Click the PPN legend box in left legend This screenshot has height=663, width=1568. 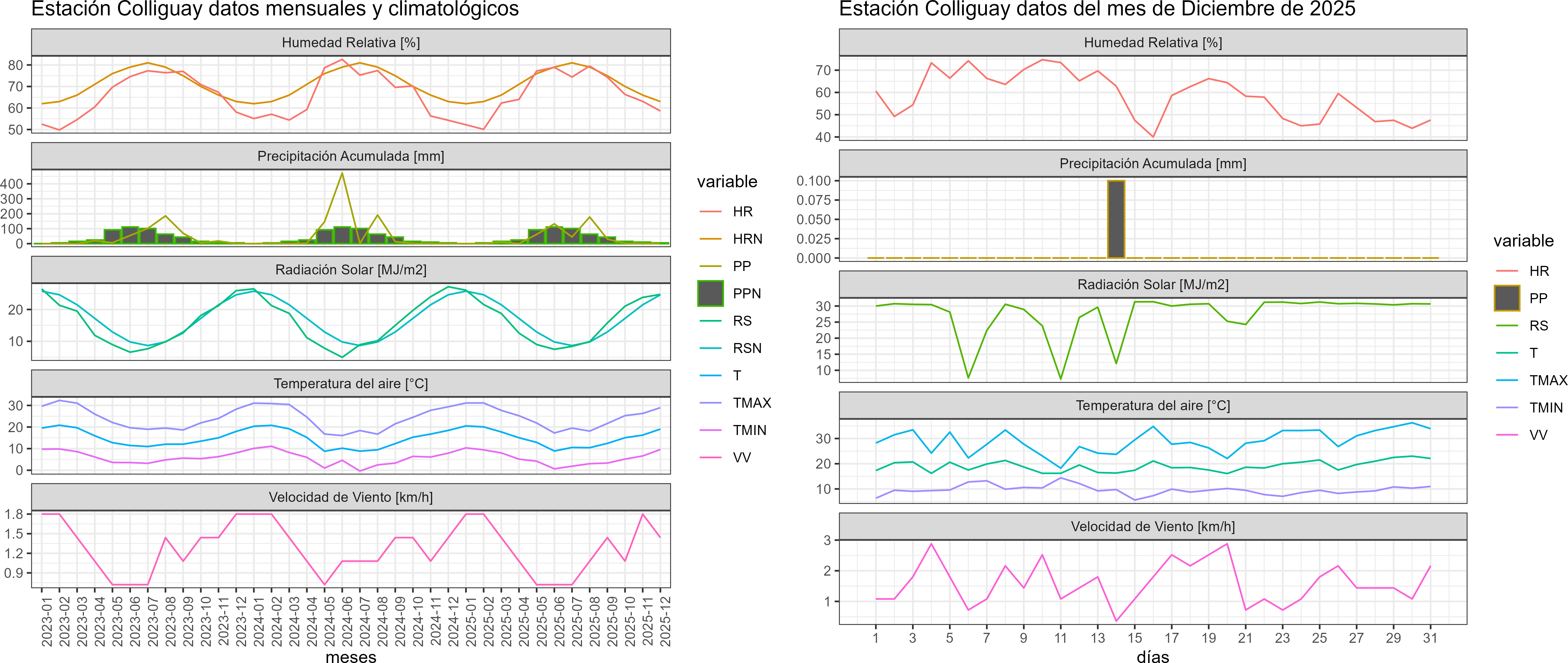tap(710, 293)
